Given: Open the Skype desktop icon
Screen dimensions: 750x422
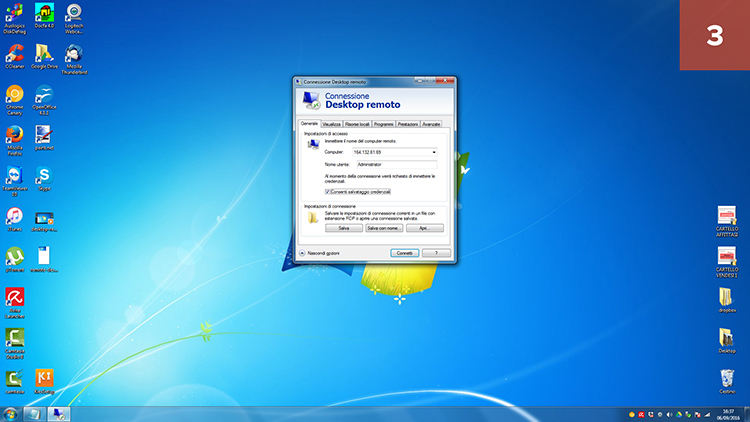Looking at the screenshot, I should point(44,176).
